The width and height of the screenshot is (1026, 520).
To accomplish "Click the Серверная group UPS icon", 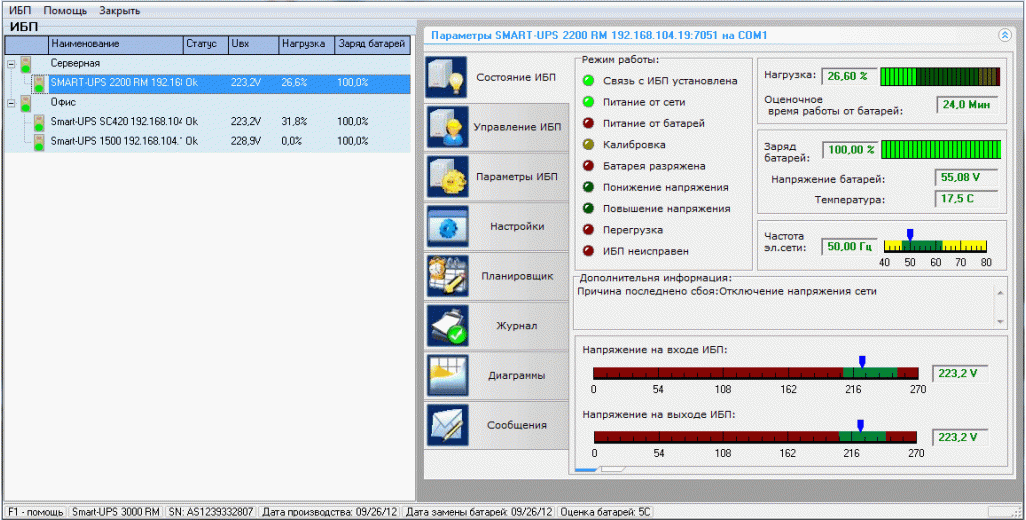I will (x=26, y=64).
